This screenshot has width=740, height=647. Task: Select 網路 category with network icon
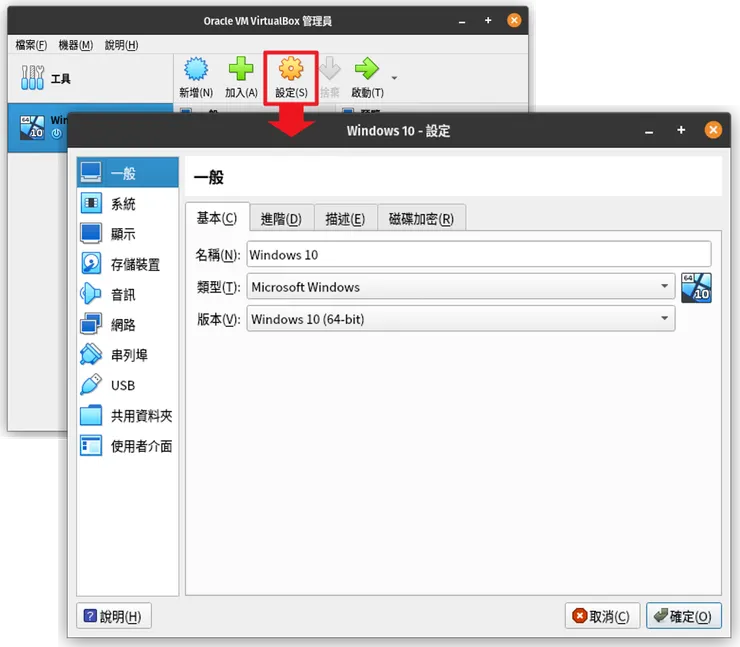point(128,325)
